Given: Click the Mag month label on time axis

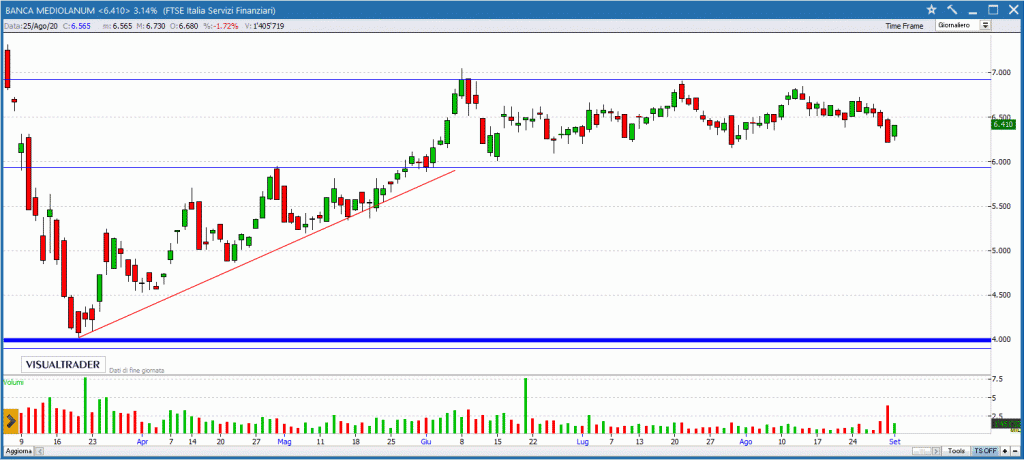Looking at the screenshot, I should 284,442.
